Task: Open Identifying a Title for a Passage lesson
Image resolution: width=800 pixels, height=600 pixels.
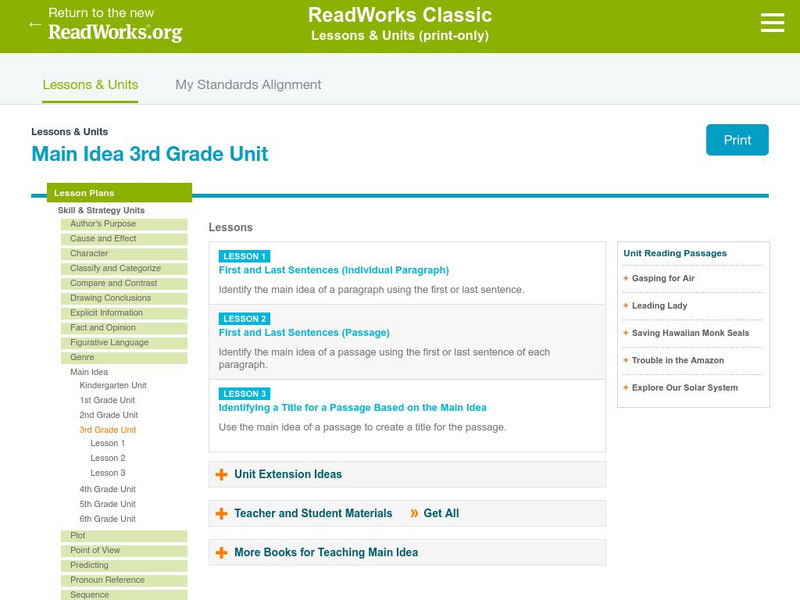Action: 353,408
